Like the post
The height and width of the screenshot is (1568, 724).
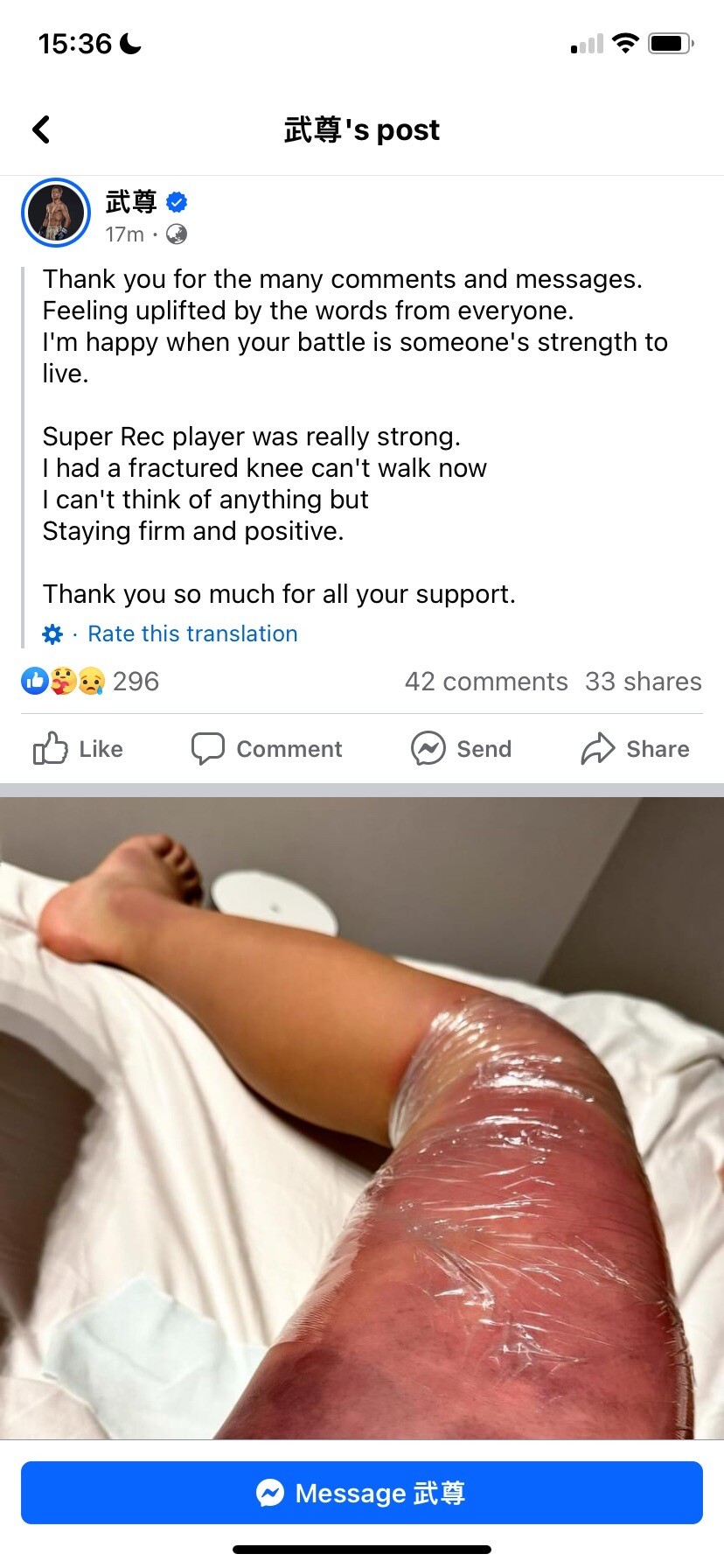click(x=78, y=749)
